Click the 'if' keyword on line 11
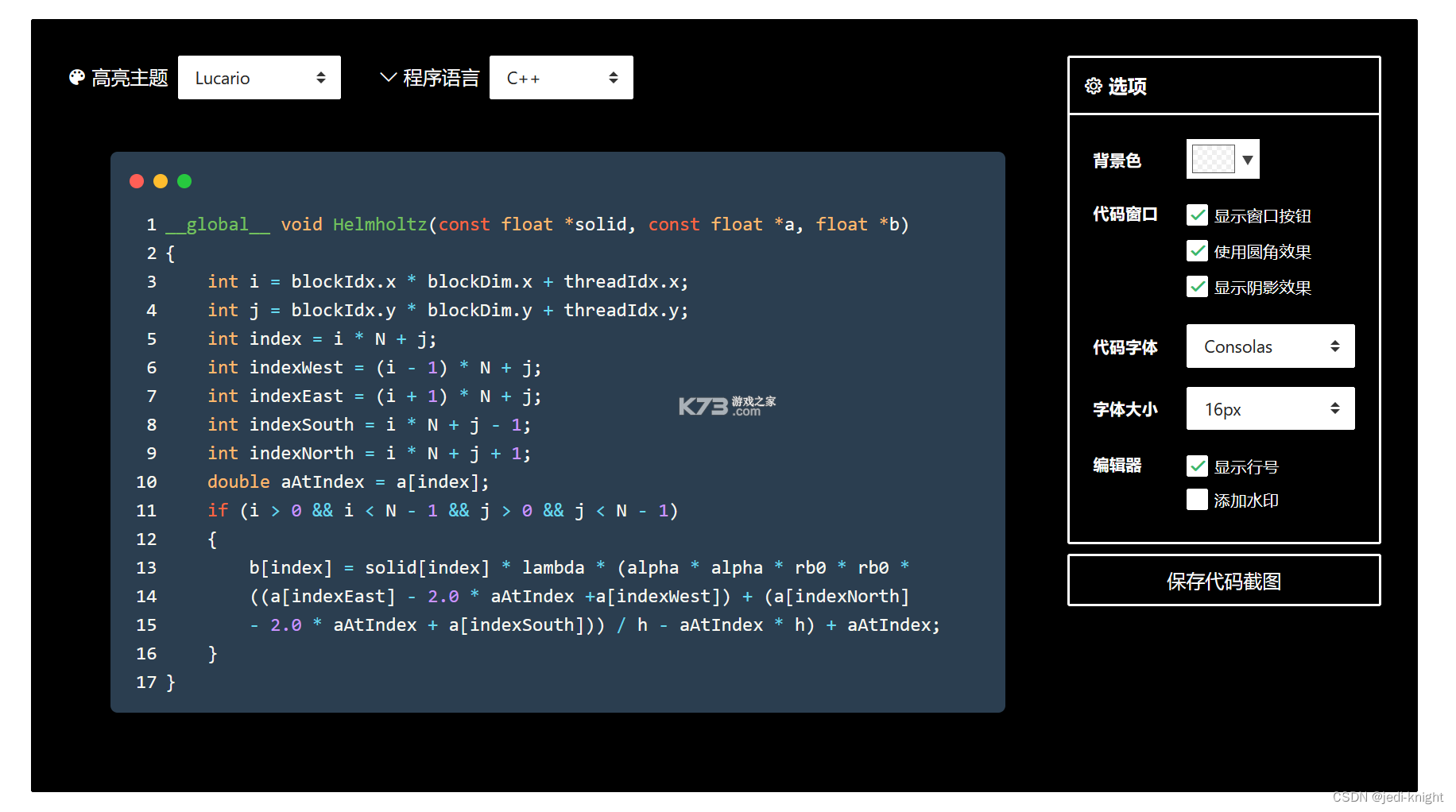This screenshot has width=1456, height=812. pyautogui.click(x=218, y=511)
